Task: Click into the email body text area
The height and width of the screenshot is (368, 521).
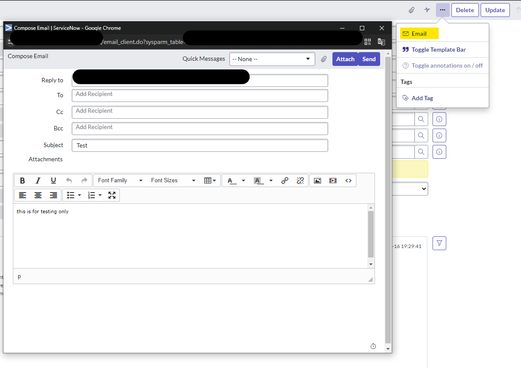Action: pos(191,236)
